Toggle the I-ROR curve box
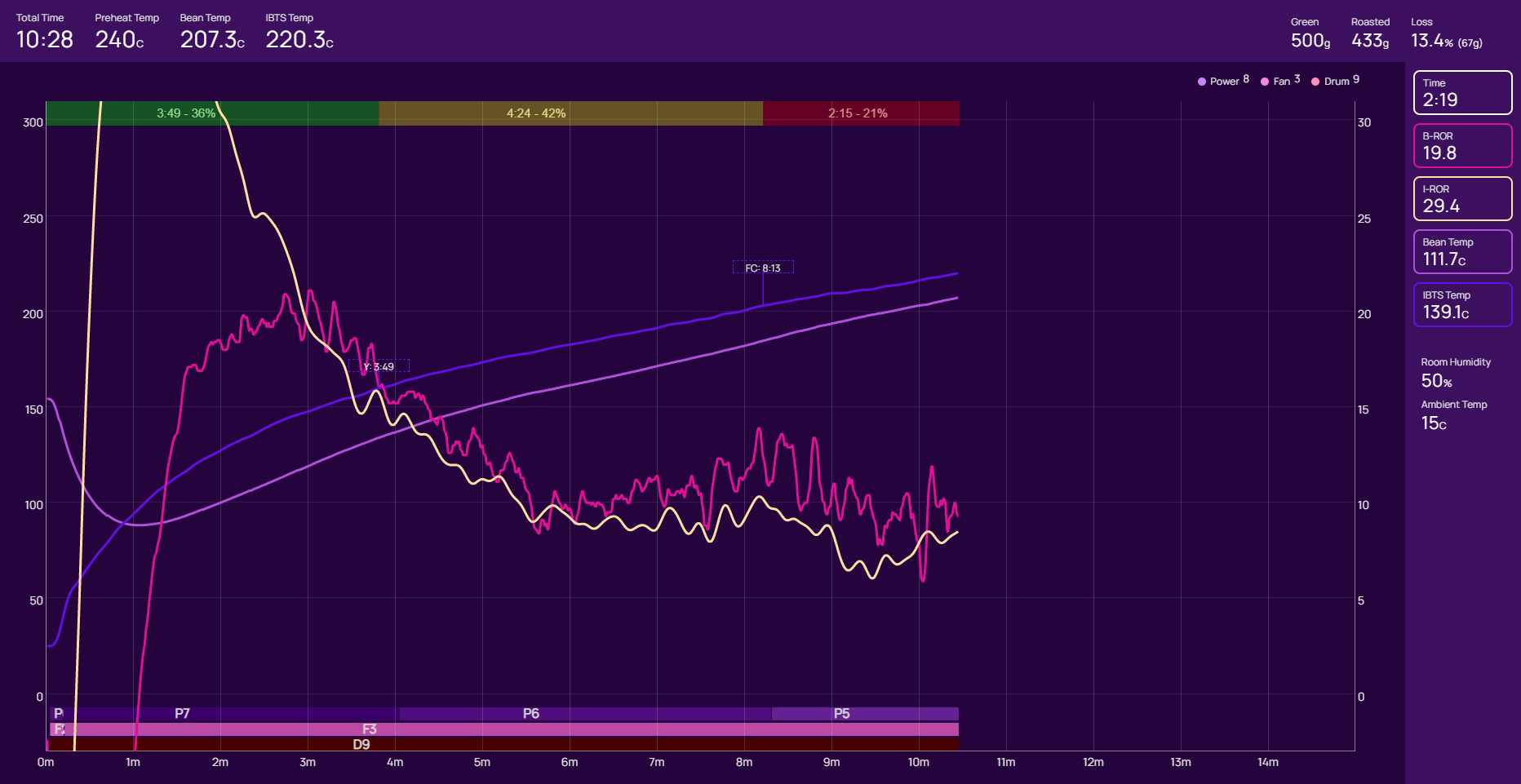Viewport: 1521px width, 784px height. 1462,199
